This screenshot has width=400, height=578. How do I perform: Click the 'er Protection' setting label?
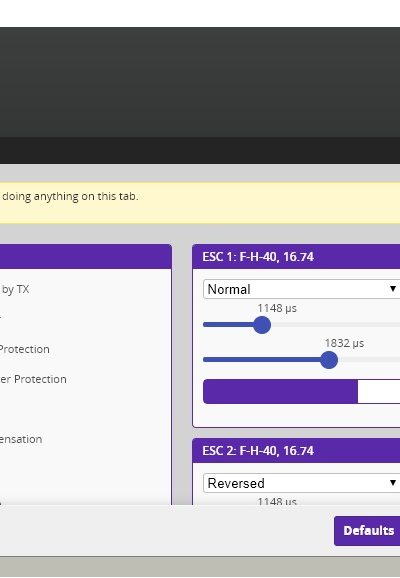pos(33,379)
